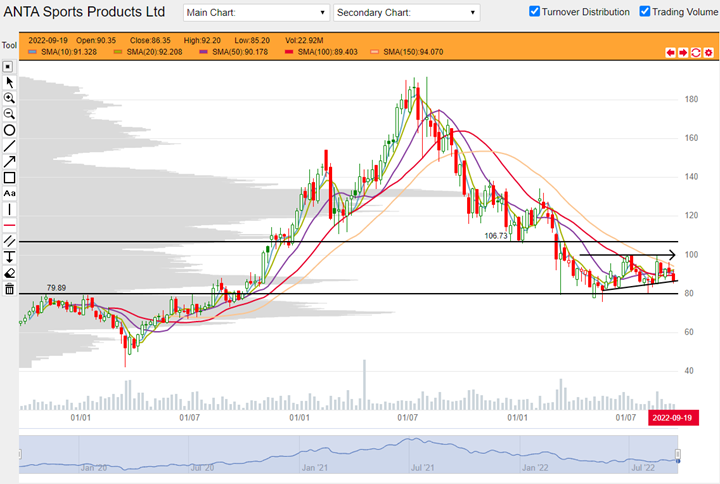The image size is (720, 484).
Task: Click the SMA(20) green legend swatch
Action: click(118, 52)
